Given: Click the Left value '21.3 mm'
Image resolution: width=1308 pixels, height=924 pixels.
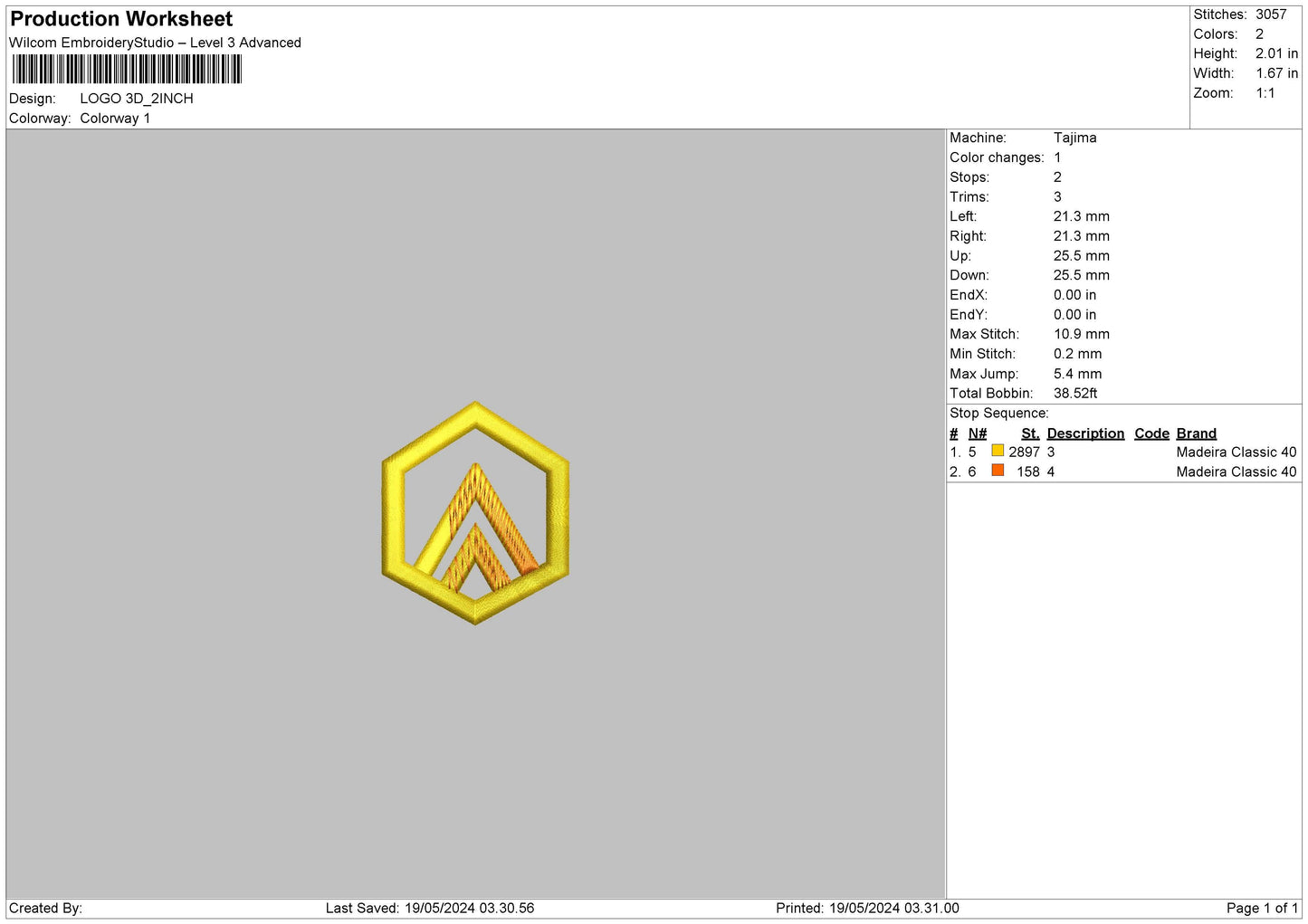Looking at the screenshot, I should coord(1081,216).
